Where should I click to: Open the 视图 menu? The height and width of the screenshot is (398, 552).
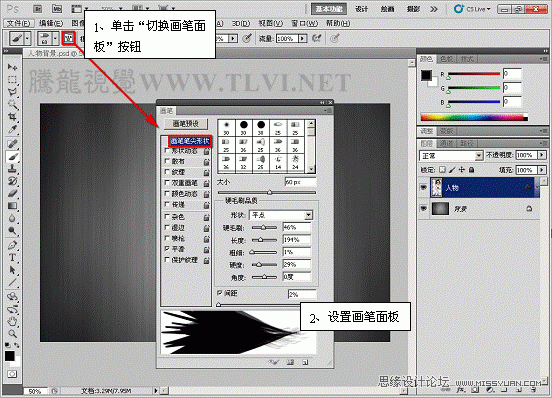(x=270, y=23)
